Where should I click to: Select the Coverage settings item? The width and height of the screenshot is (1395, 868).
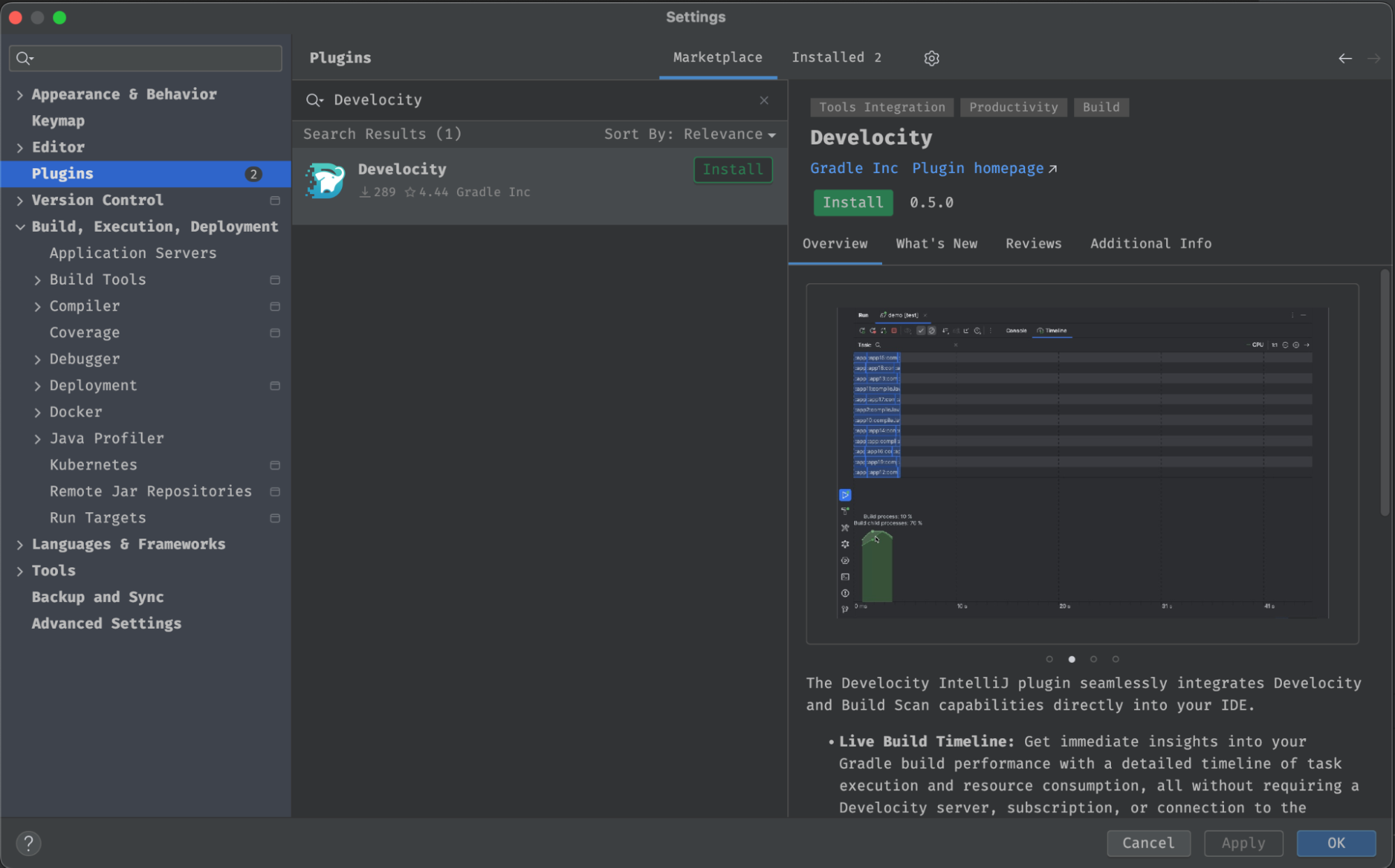click(145, 333)
